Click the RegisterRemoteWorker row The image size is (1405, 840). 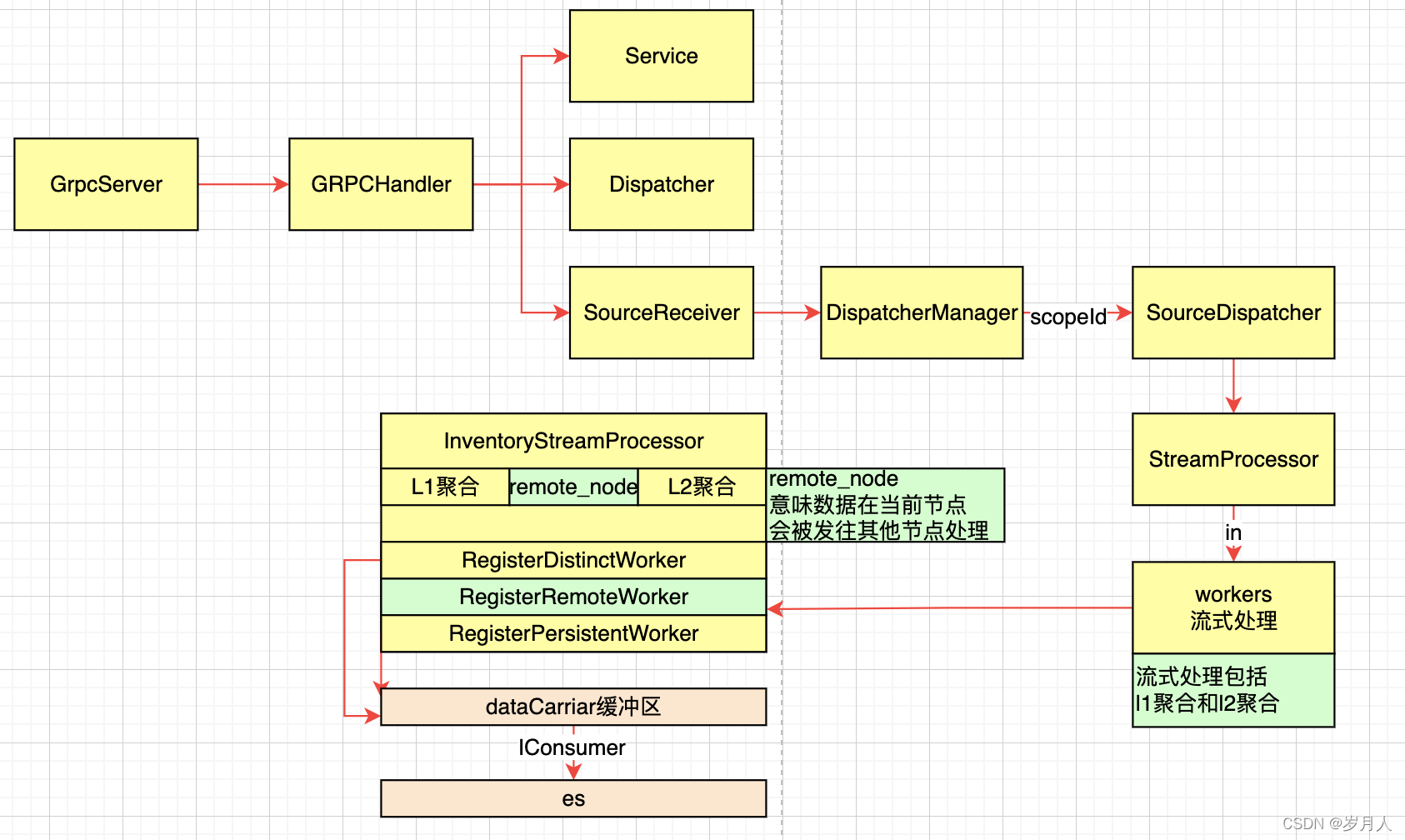573,597
